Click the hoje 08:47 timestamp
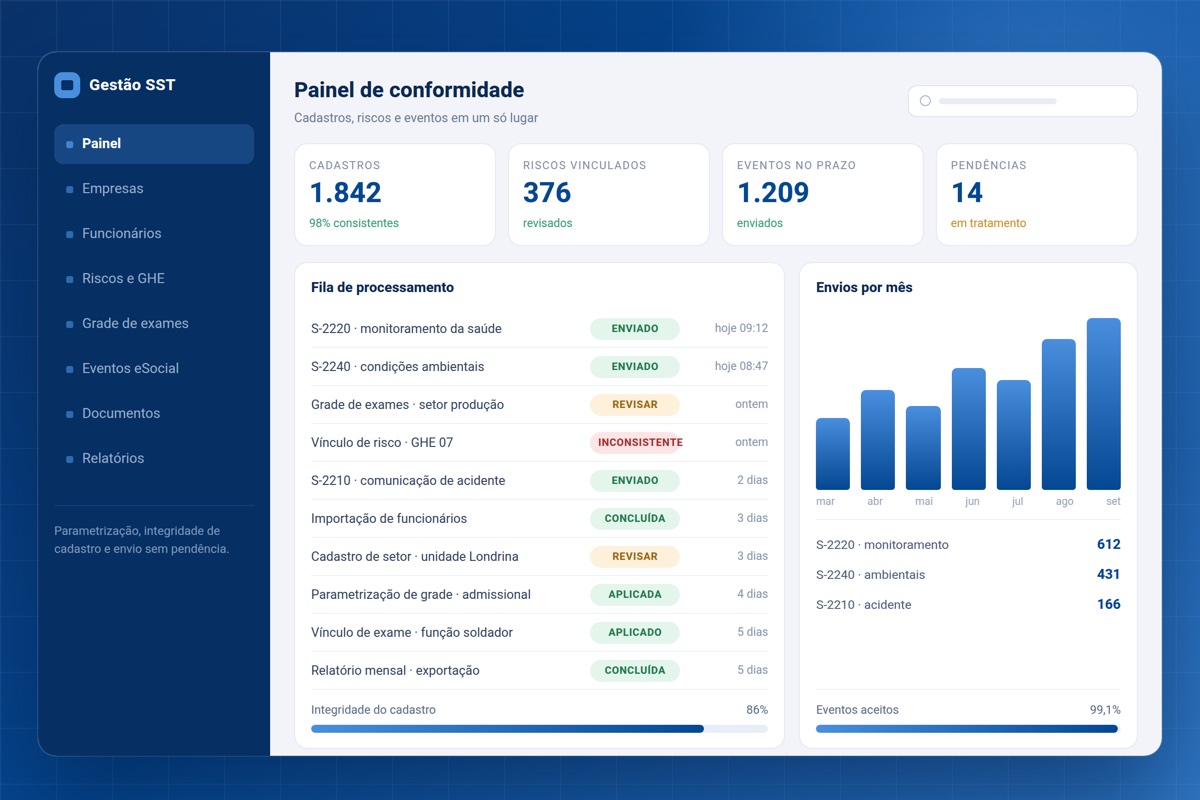 (741, 366)
